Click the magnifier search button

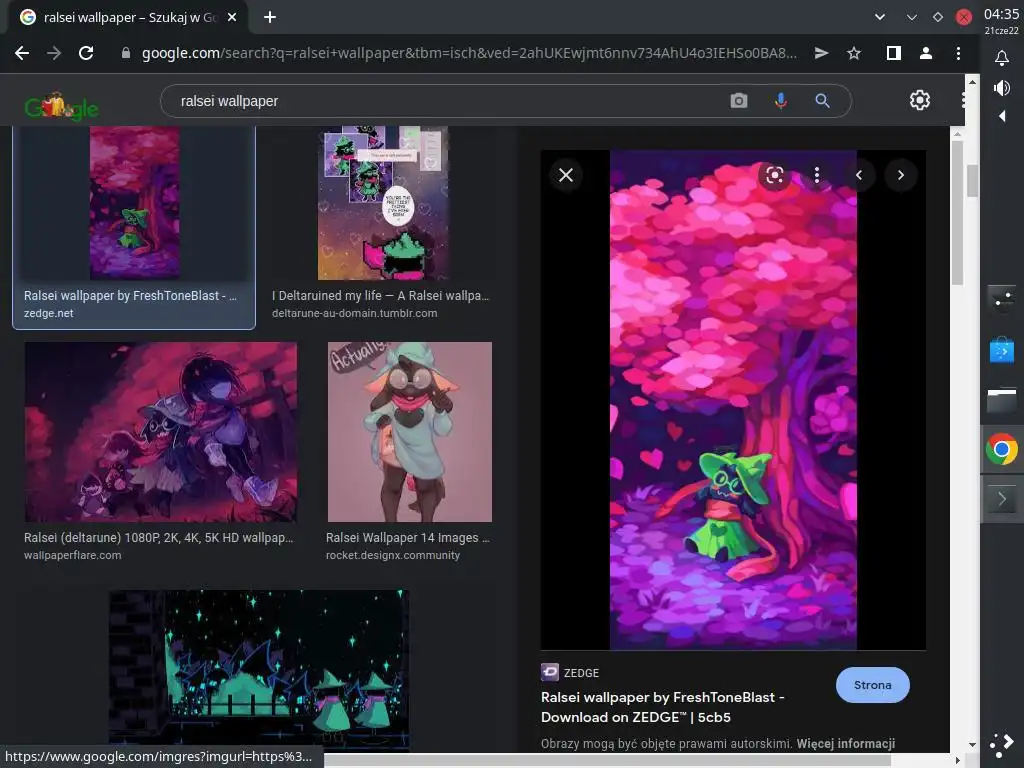822,101
